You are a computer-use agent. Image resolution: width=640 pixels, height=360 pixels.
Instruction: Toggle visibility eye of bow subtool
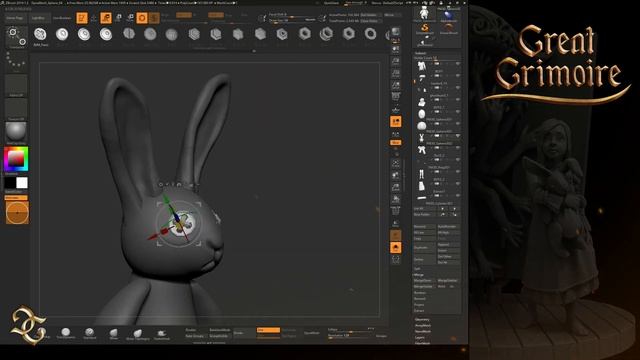[x=458, y=148]
